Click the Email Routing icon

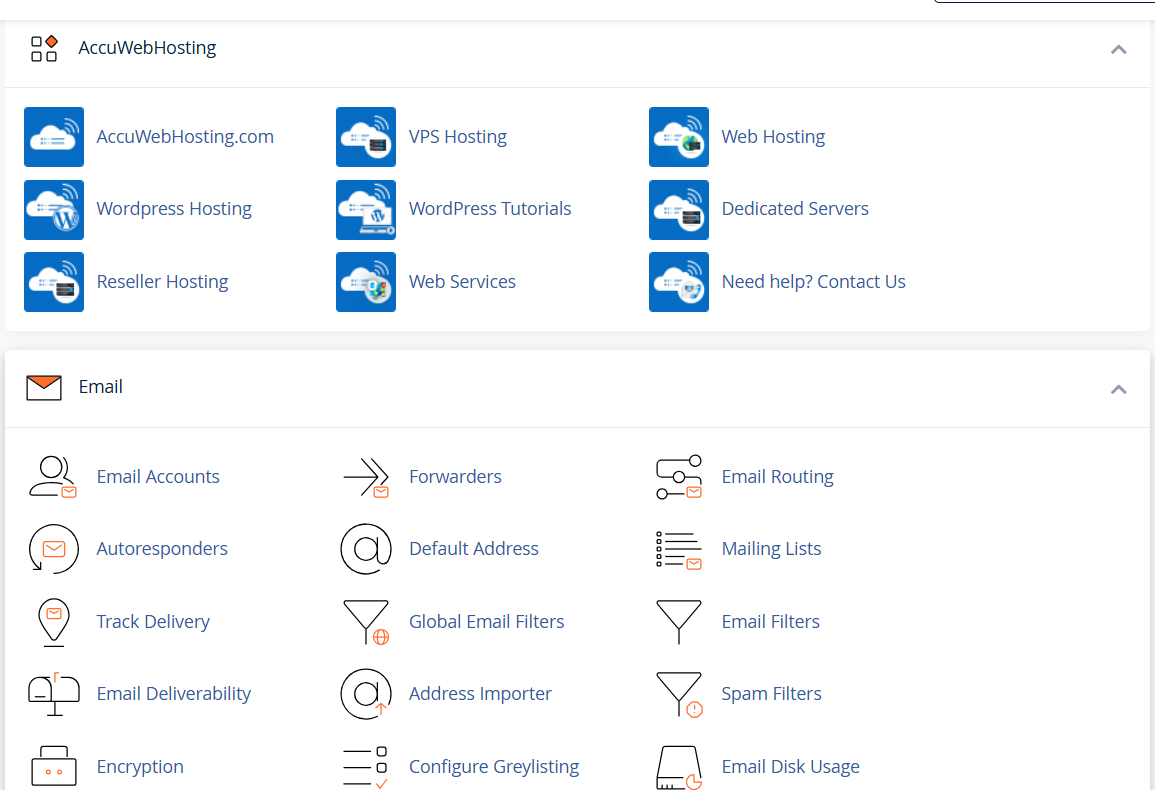coord(679,477)
